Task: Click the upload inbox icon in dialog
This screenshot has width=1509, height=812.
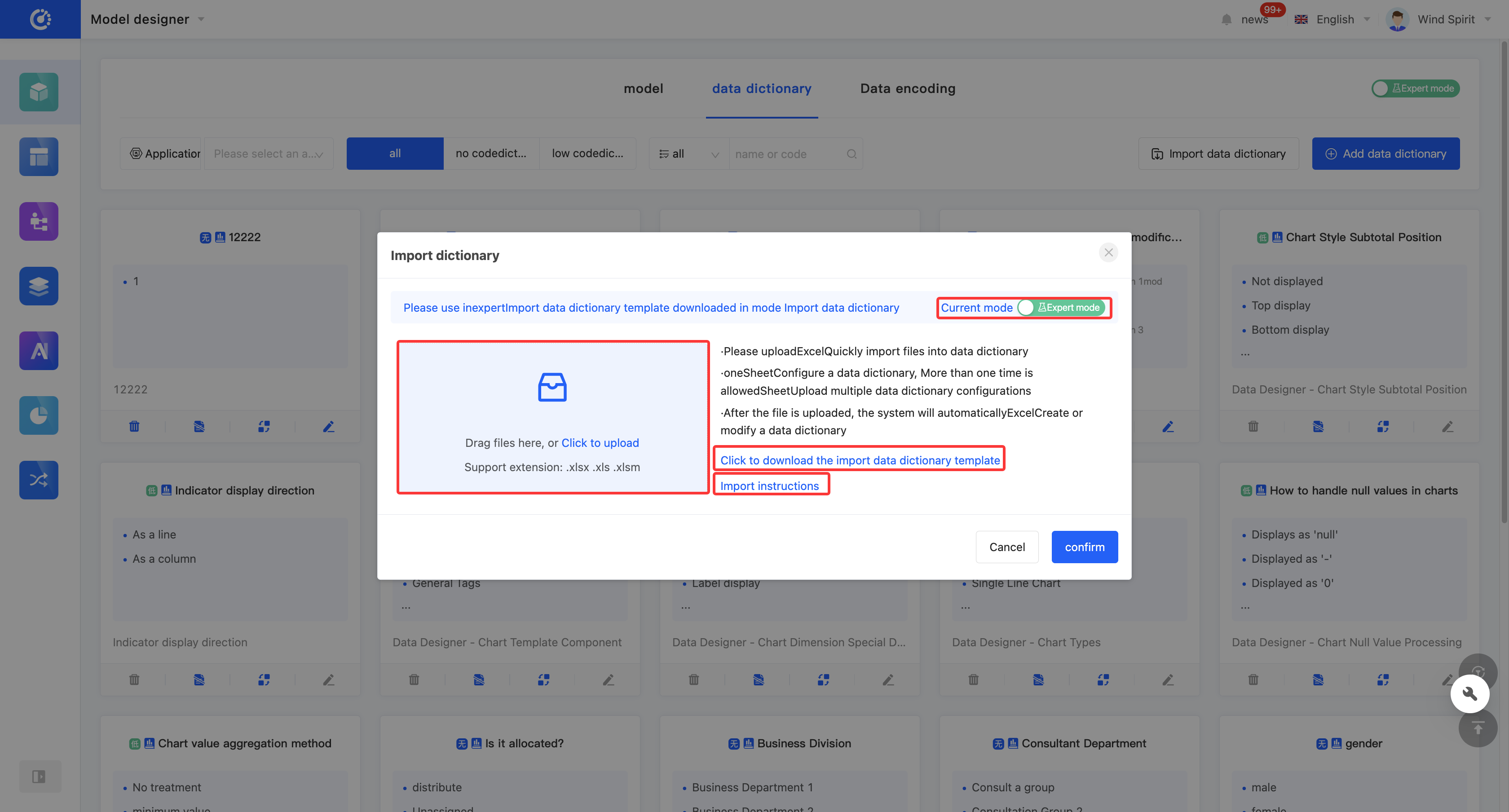Action: tap(552, 387)
